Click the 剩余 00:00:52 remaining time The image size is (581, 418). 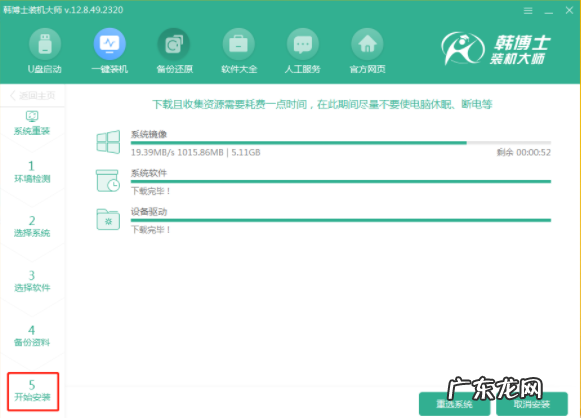(x=524, y=152)
